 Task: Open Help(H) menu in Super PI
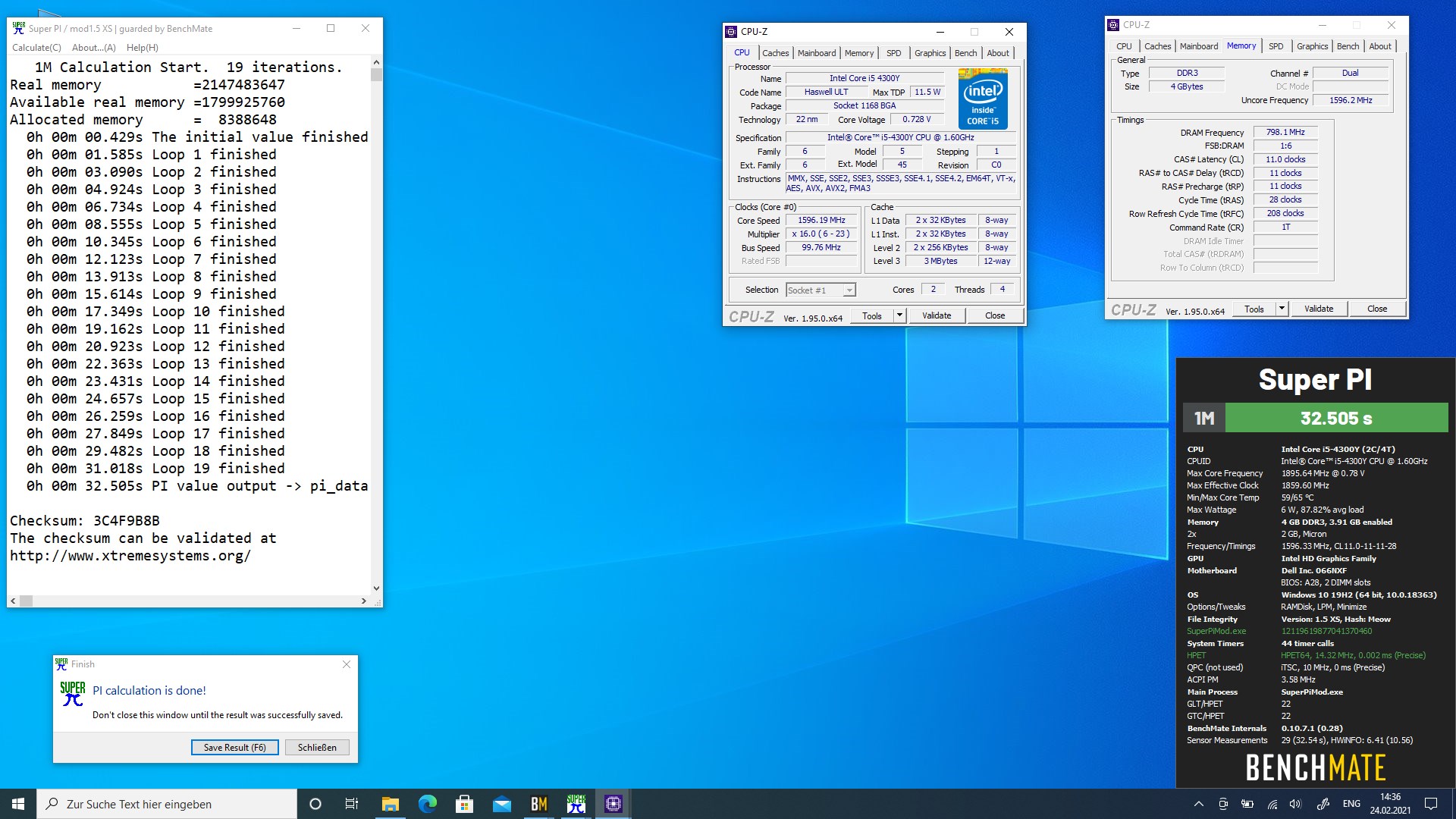tap(143, 47)
